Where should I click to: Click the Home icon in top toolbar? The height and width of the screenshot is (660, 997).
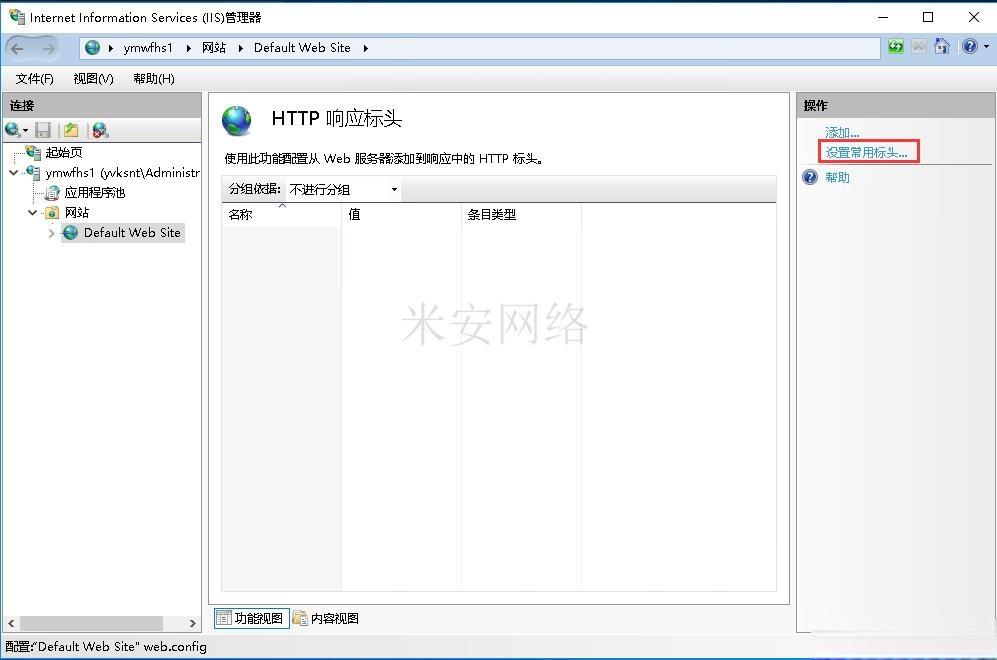942,46
